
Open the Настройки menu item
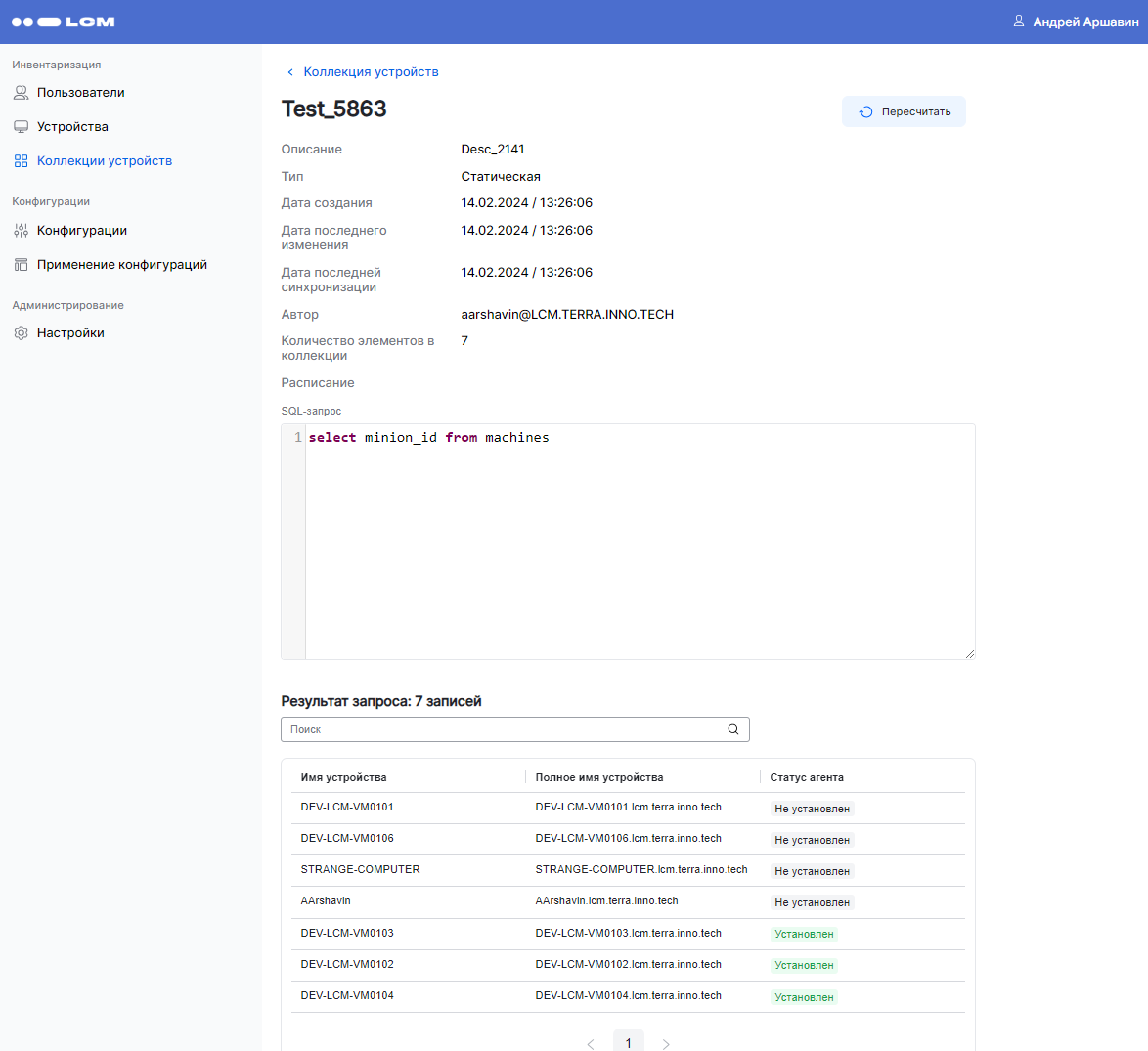pyautogui.click(x=70, y=333)
